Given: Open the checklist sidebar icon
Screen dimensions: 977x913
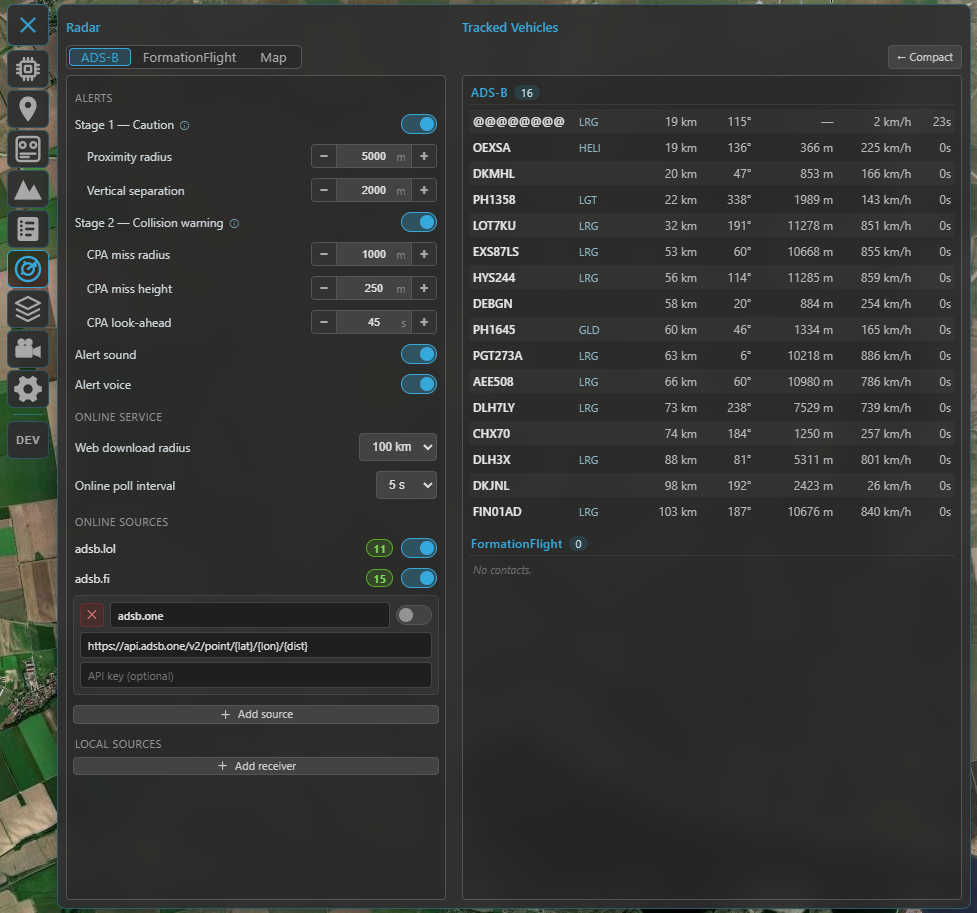Looking at the screenshot, I should tap(28, 229).
